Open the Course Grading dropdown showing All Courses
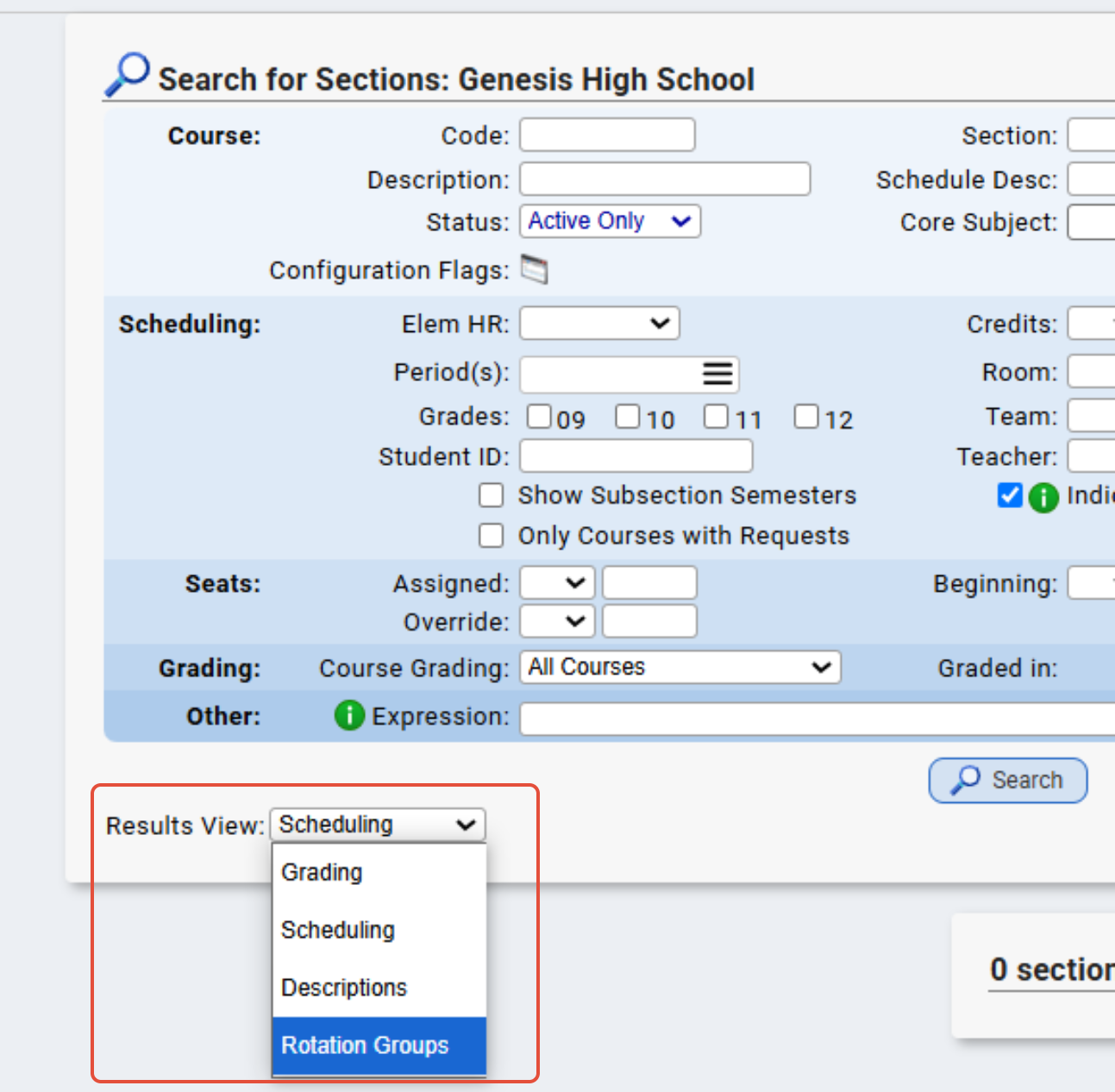Image resolution: width=1115 pixels, height=1092 pixels. pyautogui.click(x=680, y=667)
